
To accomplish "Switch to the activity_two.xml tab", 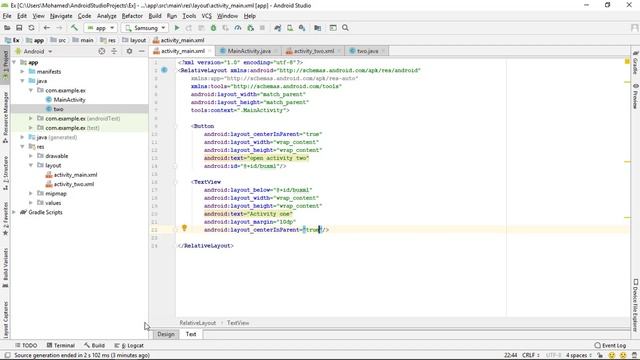I will (314, 51).
